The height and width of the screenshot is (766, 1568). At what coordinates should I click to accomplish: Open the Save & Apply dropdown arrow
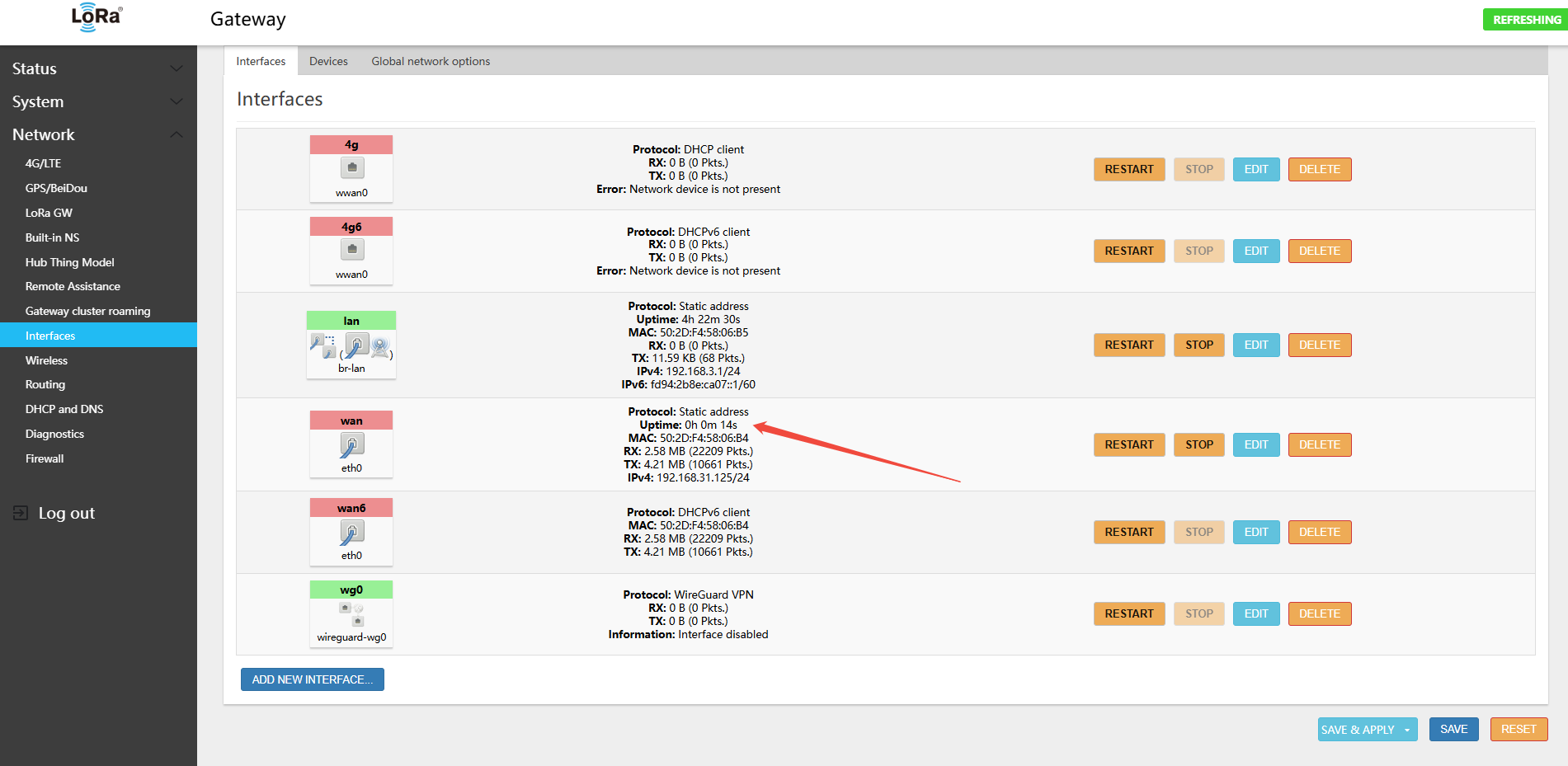[1407, 730]
